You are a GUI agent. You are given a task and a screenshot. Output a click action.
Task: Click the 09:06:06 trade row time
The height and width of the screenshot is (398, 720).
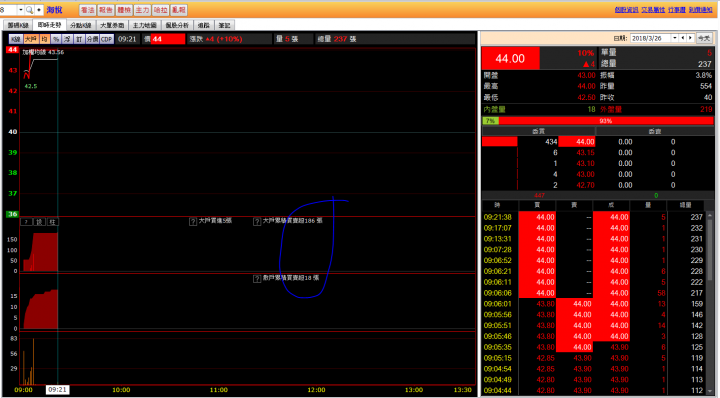497,293
